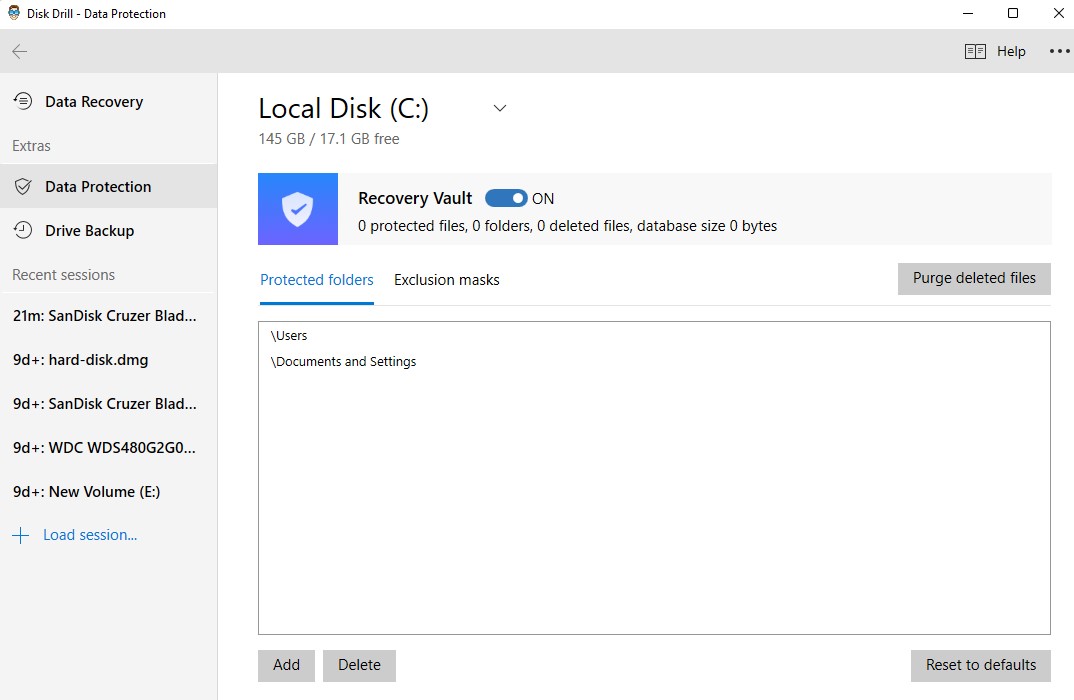The width and height of the screenshot is (1074, 700).
Task: Click the 145 GB / 17.1 GB free text
Action: (x=329, y=138)
